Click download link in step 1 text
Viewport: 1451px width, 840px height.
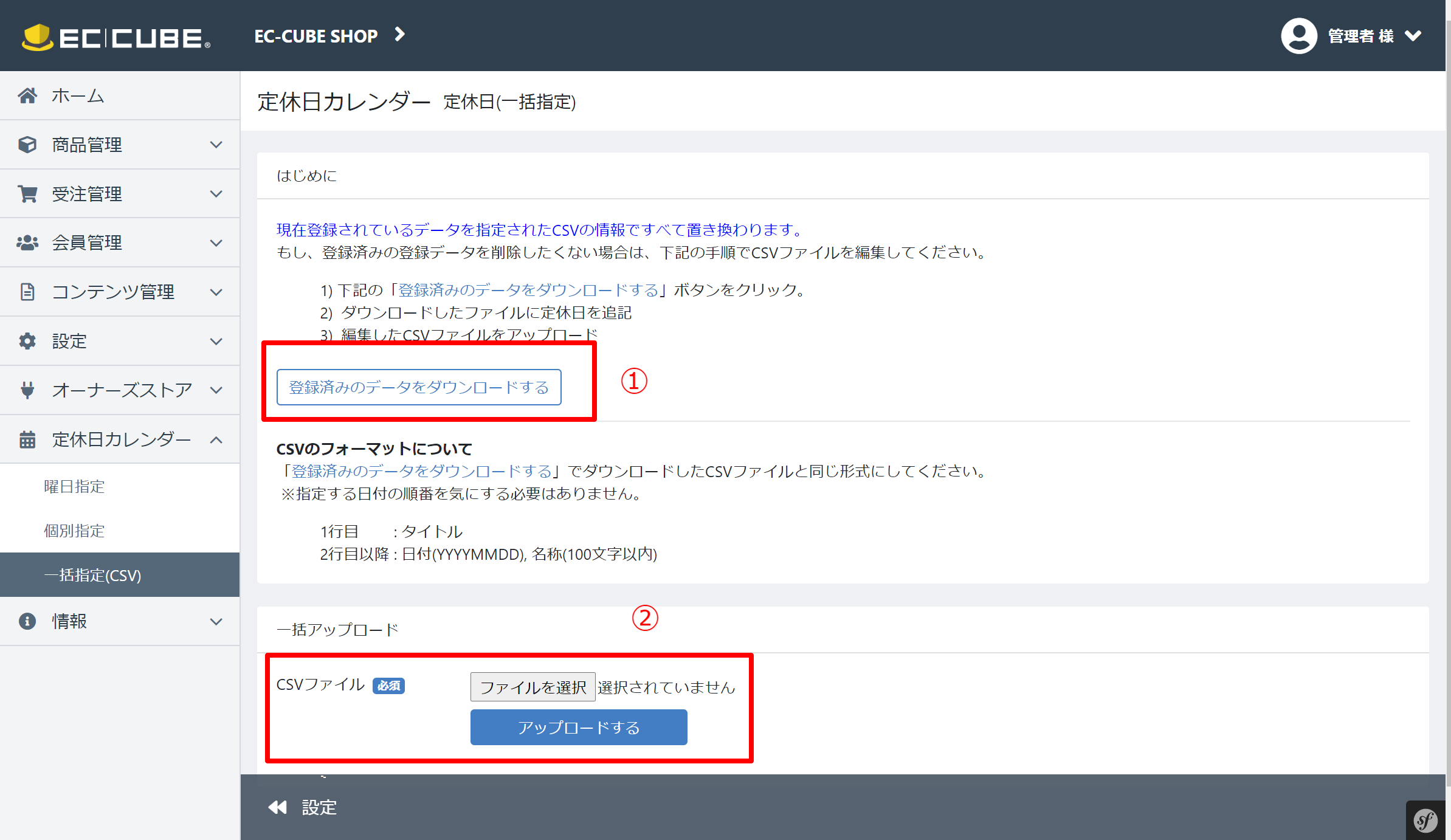[x=528, y=290]
